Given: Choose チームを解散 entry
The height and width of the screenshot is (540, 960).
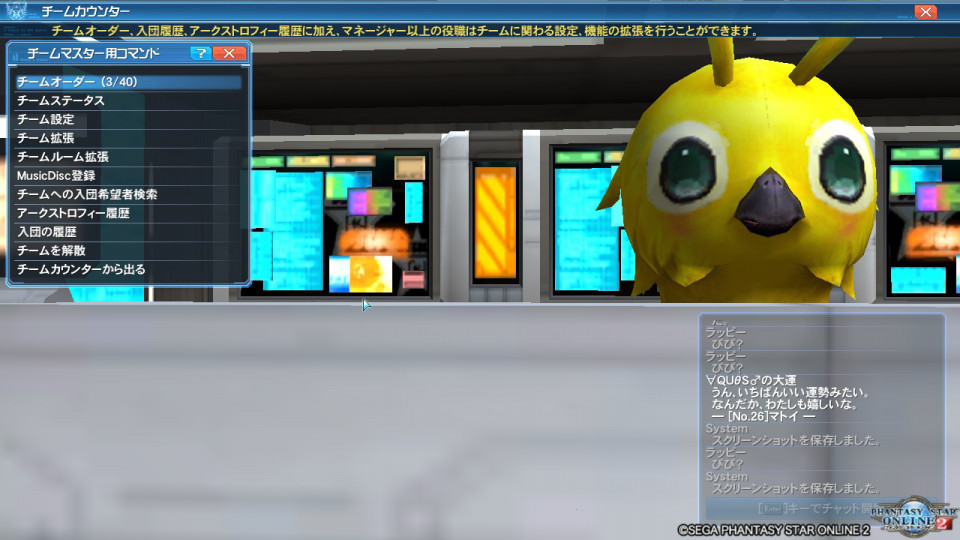Looking at the screenshot, I should point(128,250).
